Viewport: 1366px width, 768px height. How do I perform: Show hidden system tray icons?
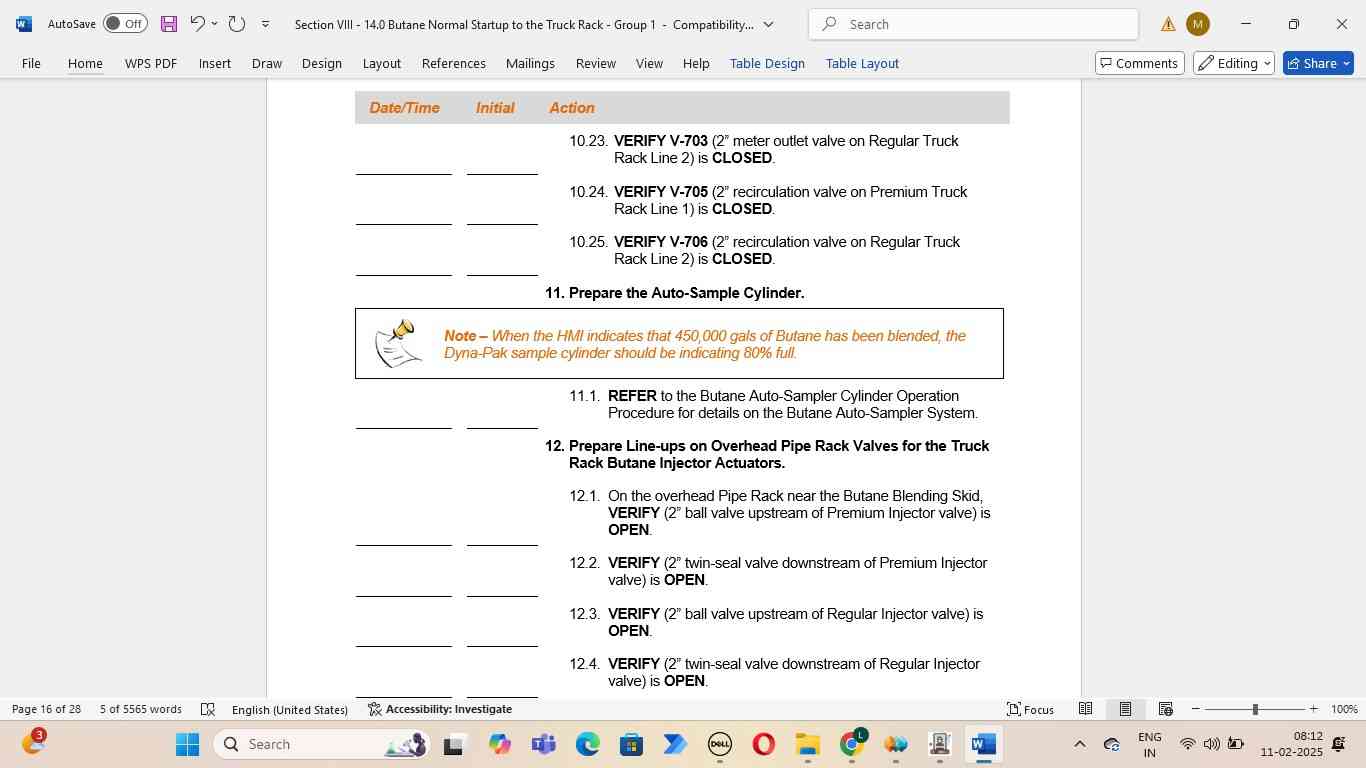1079,744
